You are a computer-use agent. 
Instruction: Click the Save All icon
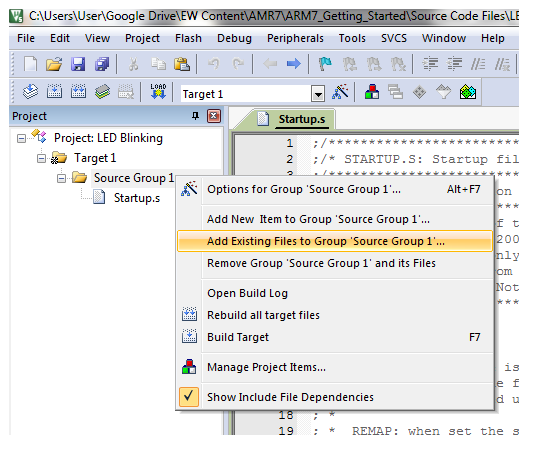[102, 64]
